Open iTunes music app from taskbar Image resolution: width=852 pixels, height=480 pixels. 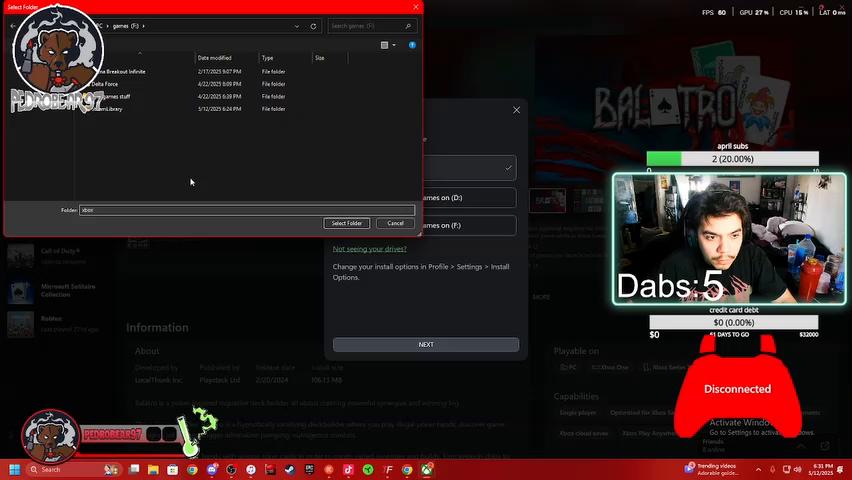251,470
